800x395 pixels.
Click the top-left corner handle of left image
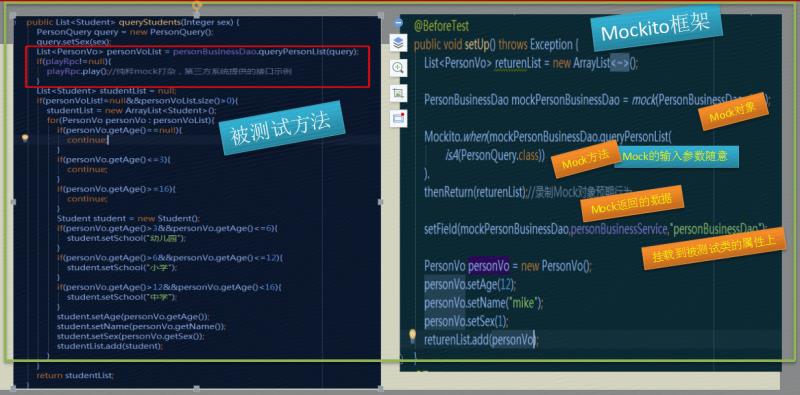coord(13,16)
